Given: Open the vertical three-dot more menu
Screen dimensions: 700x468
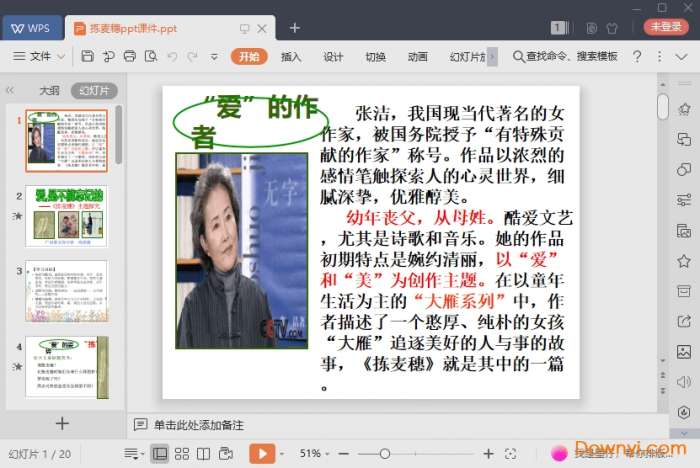Looking at the screenshot, I should pyautogui.click(x=659, y=56).
